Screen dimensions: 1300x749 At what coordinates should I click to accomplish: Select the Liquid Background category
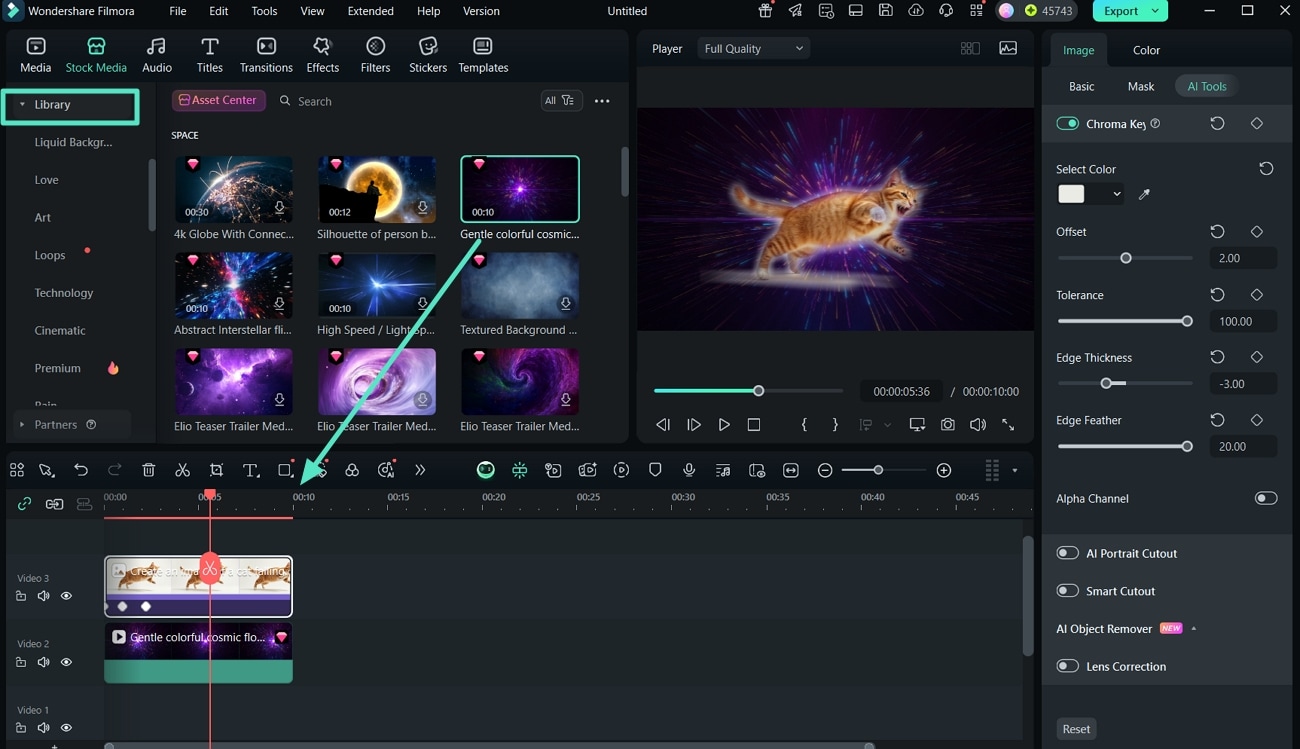[x=73, y=142]
